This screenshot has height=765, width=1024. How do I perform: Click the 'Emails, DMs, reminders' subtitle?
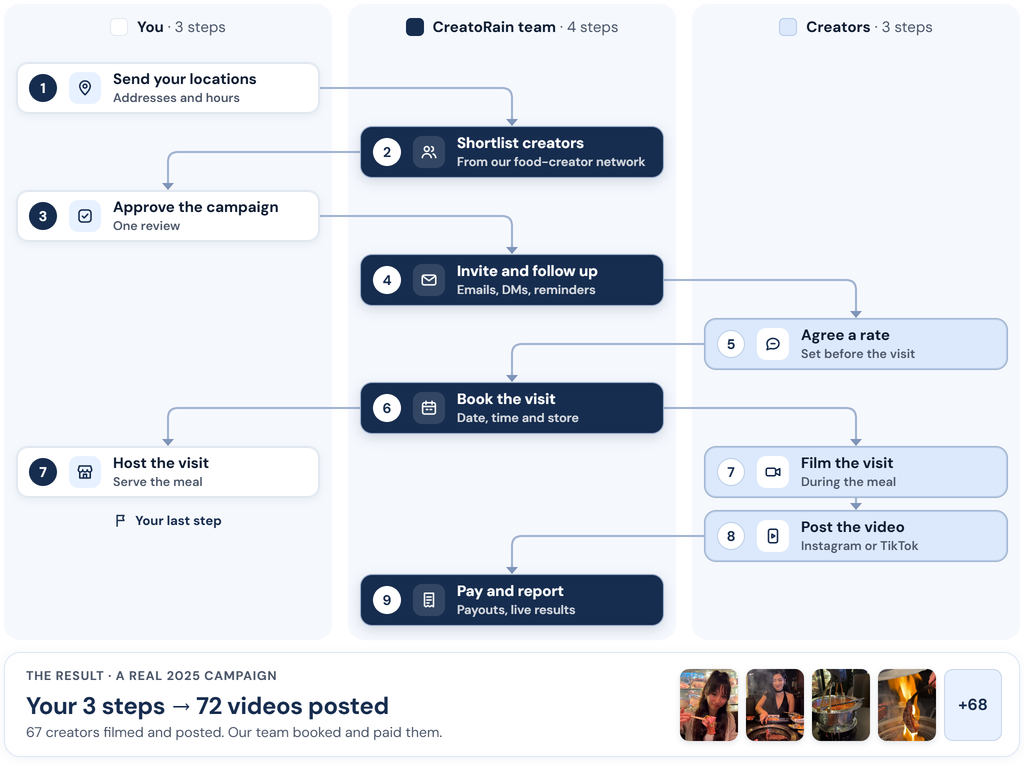[526, 290]
